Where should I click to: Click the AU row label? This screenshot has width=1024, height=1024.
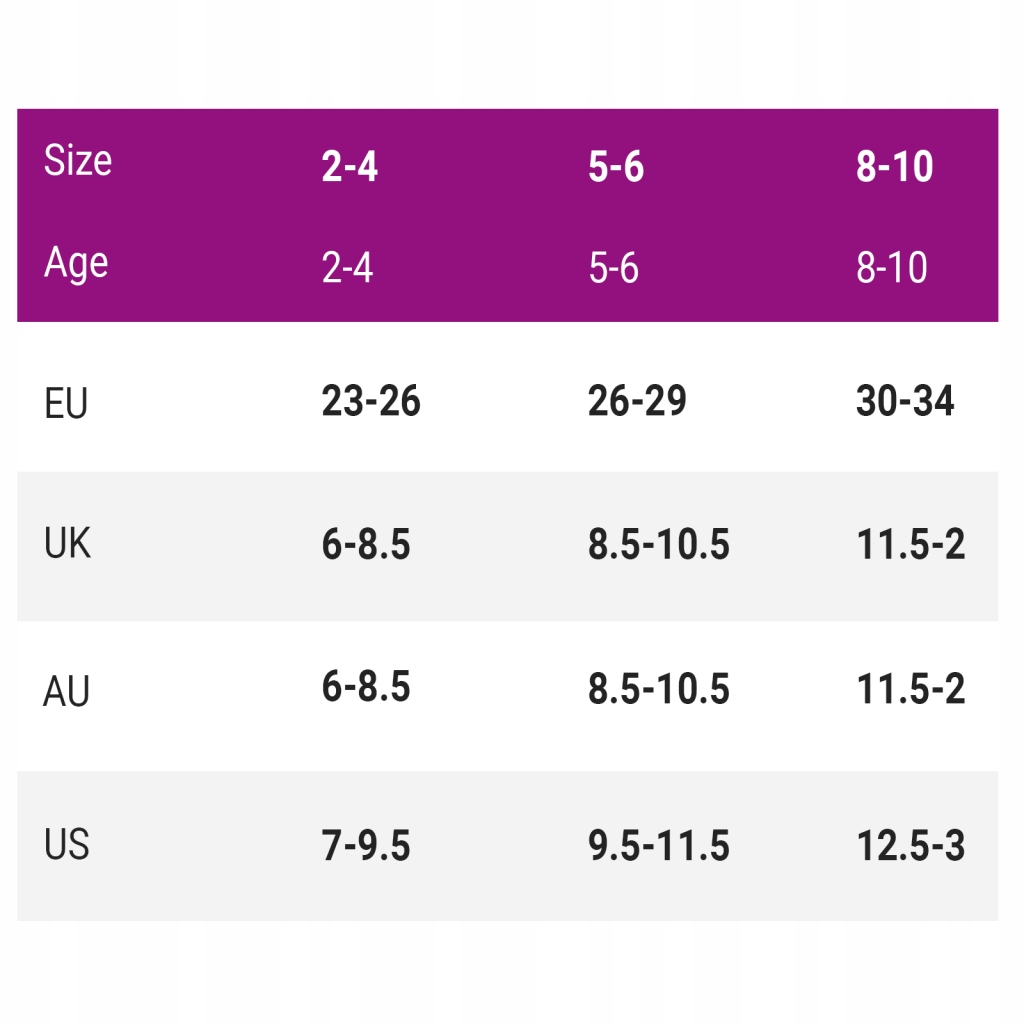tap(67, 692)
